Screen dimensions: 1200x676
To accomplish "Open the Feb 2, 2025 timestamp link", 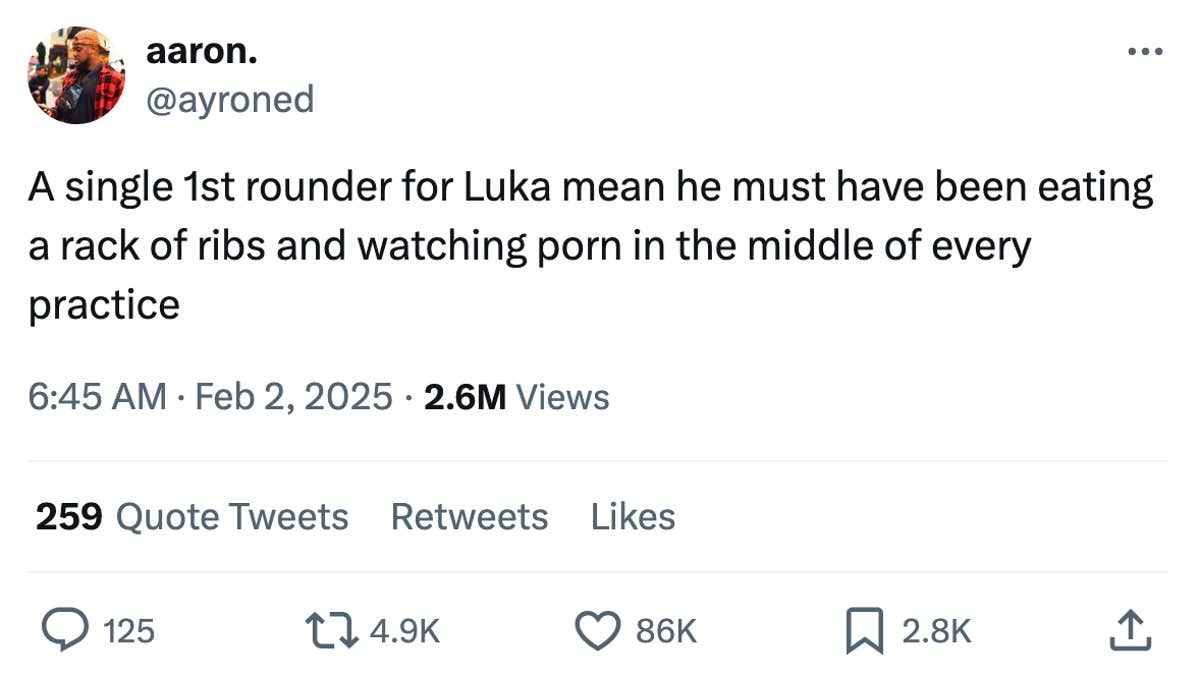I will 290,397.
